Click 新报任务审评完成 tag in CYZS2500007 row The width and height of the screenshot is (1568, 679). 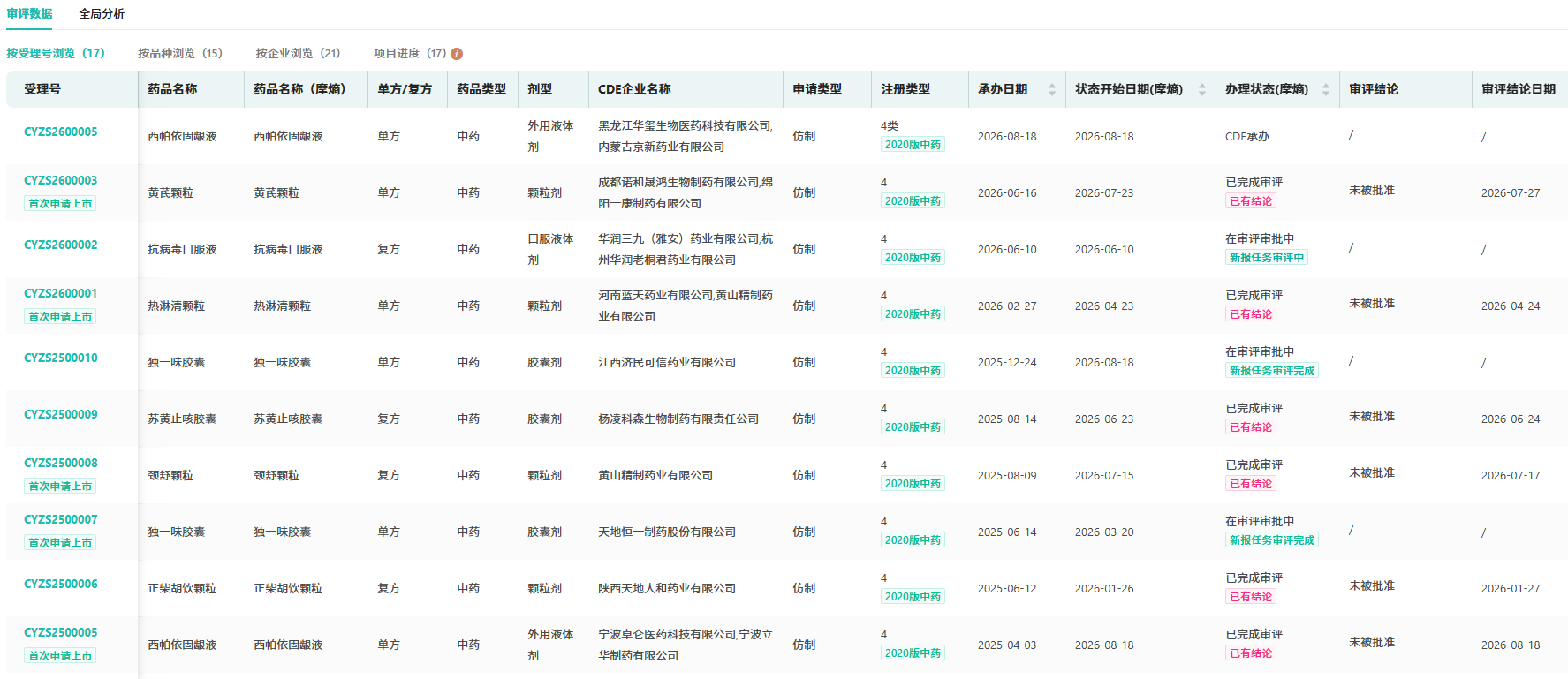(x=1272, y=539)
